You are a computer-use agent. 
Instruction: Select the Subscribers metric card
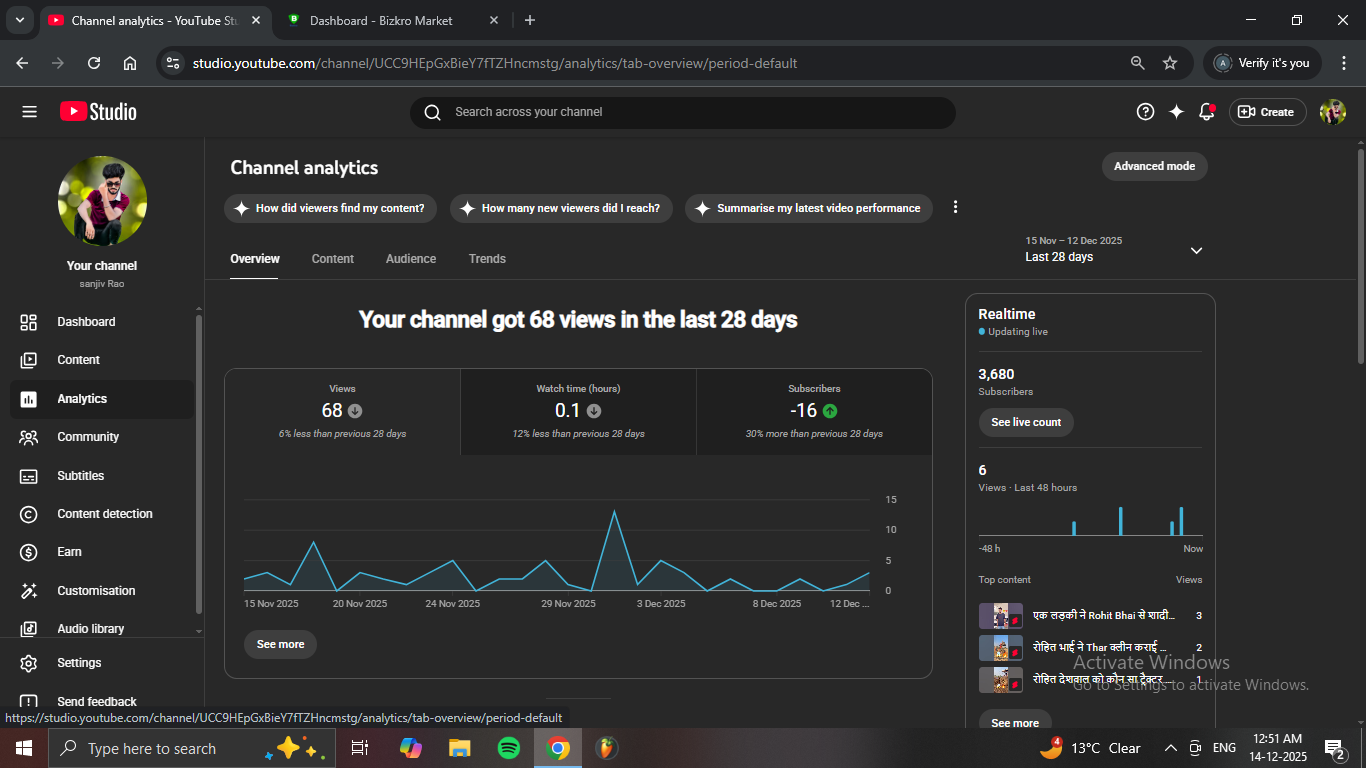click(814, 412)
